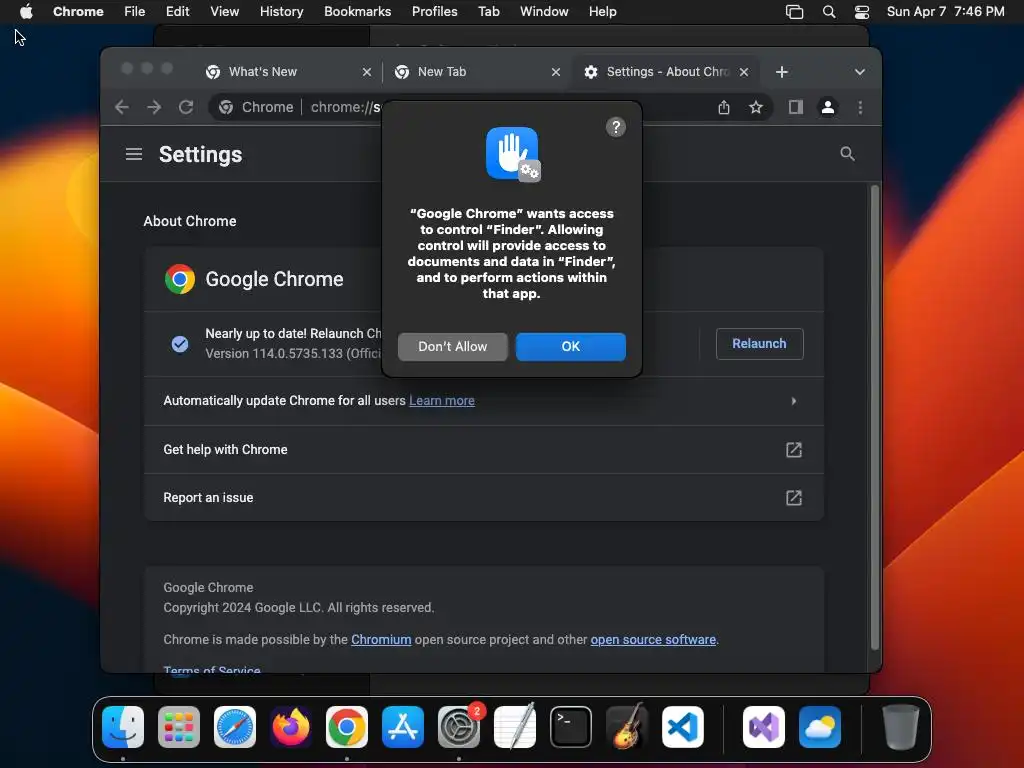The height and width of the screenshot is (768, 1024).
Task: Bookmark this tab with the star icon
Action: click(756, 107)
